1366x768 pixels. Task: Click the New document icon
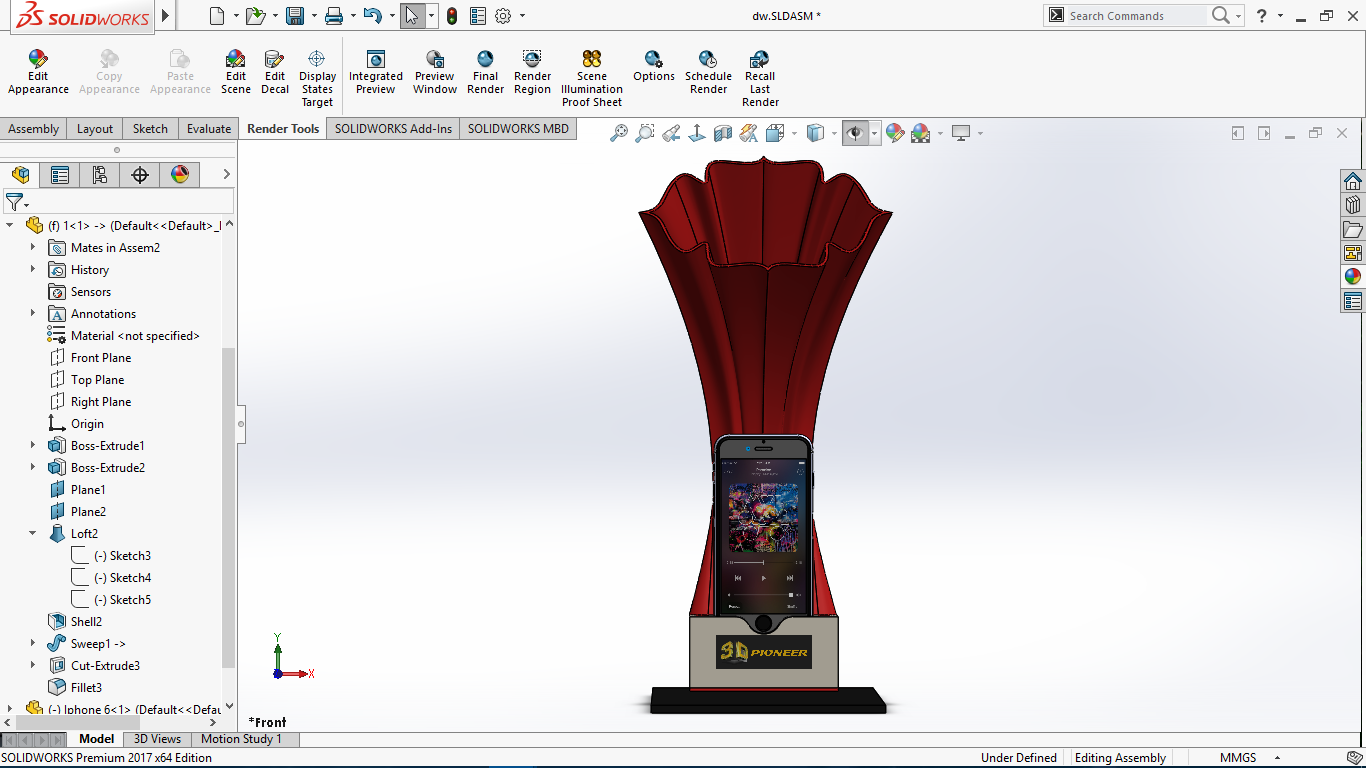(x=217, y=16)
